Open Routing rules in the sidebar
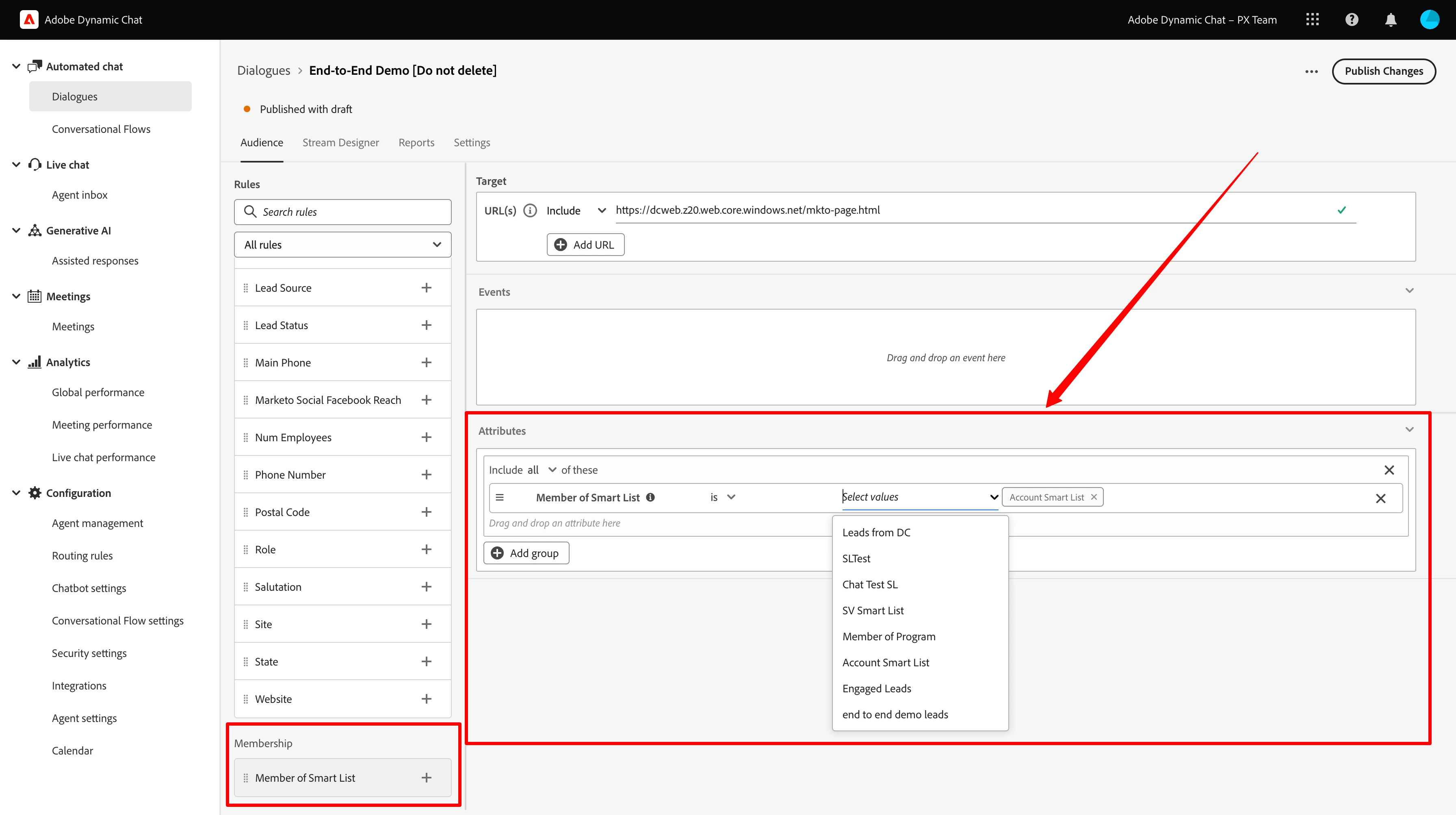The width and height of the screenshot is (1456, 815). pos(82,555)
